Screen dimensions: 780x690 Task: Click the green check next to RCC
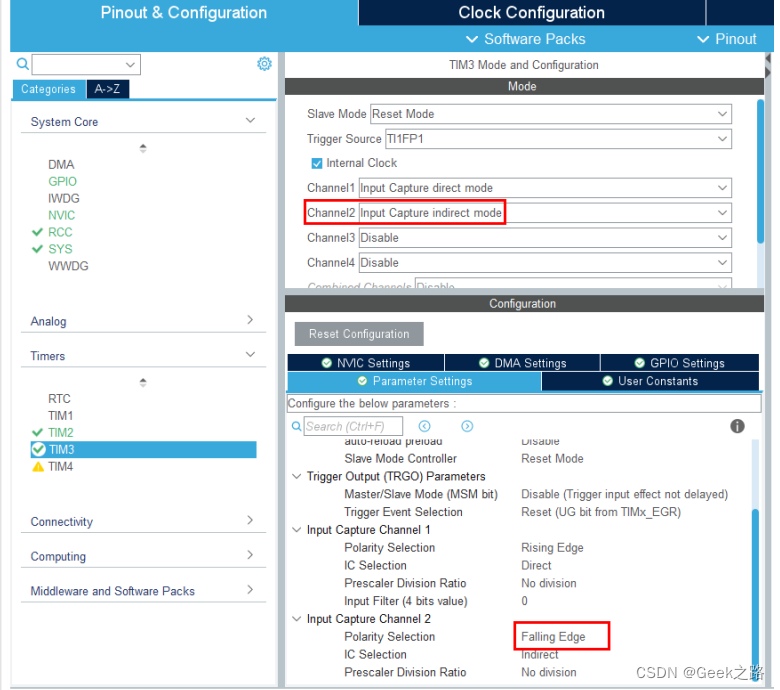click(37, 232)
